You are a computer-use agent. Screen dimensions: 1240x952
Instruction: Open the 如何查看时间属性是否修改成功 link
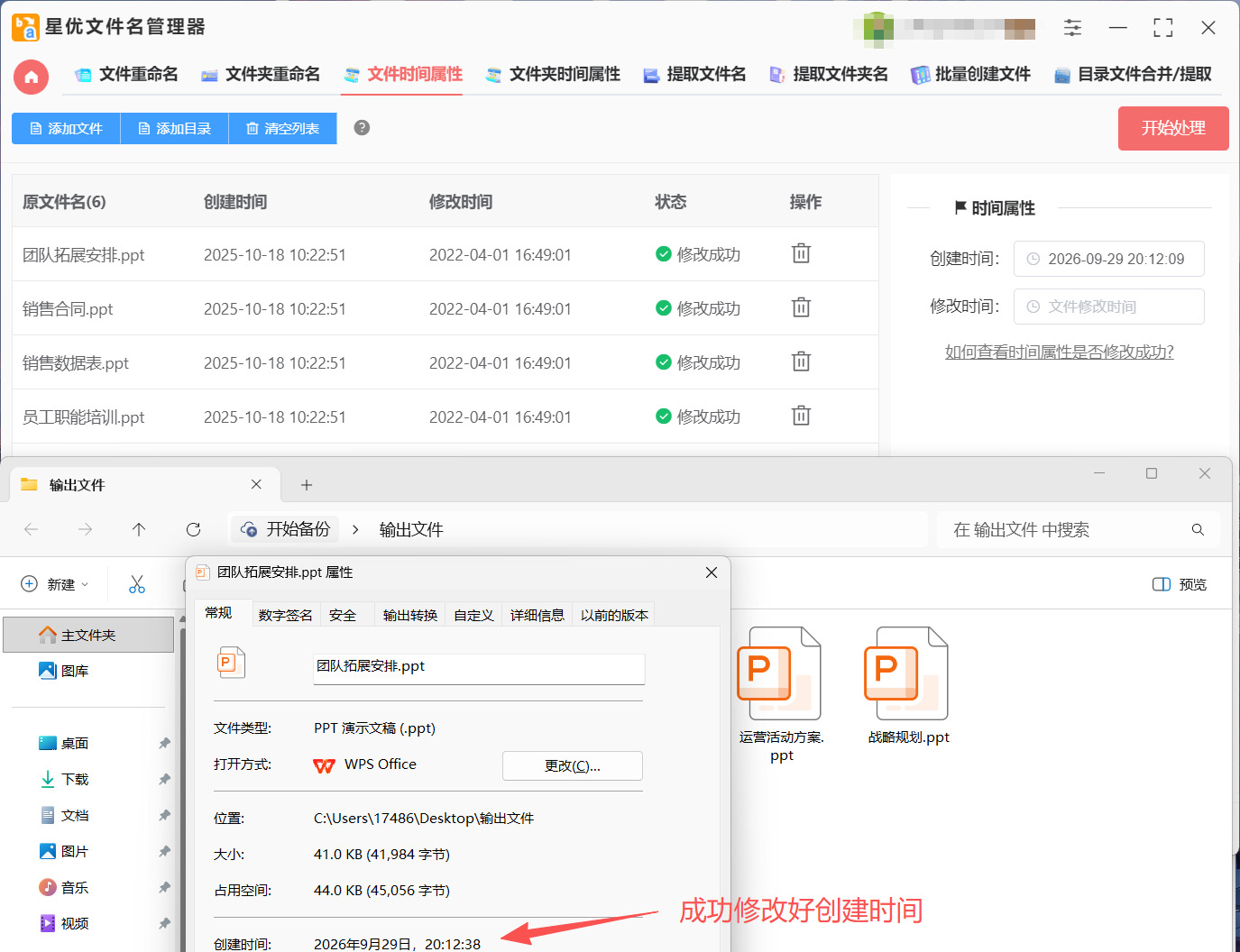coord(1060,352)
